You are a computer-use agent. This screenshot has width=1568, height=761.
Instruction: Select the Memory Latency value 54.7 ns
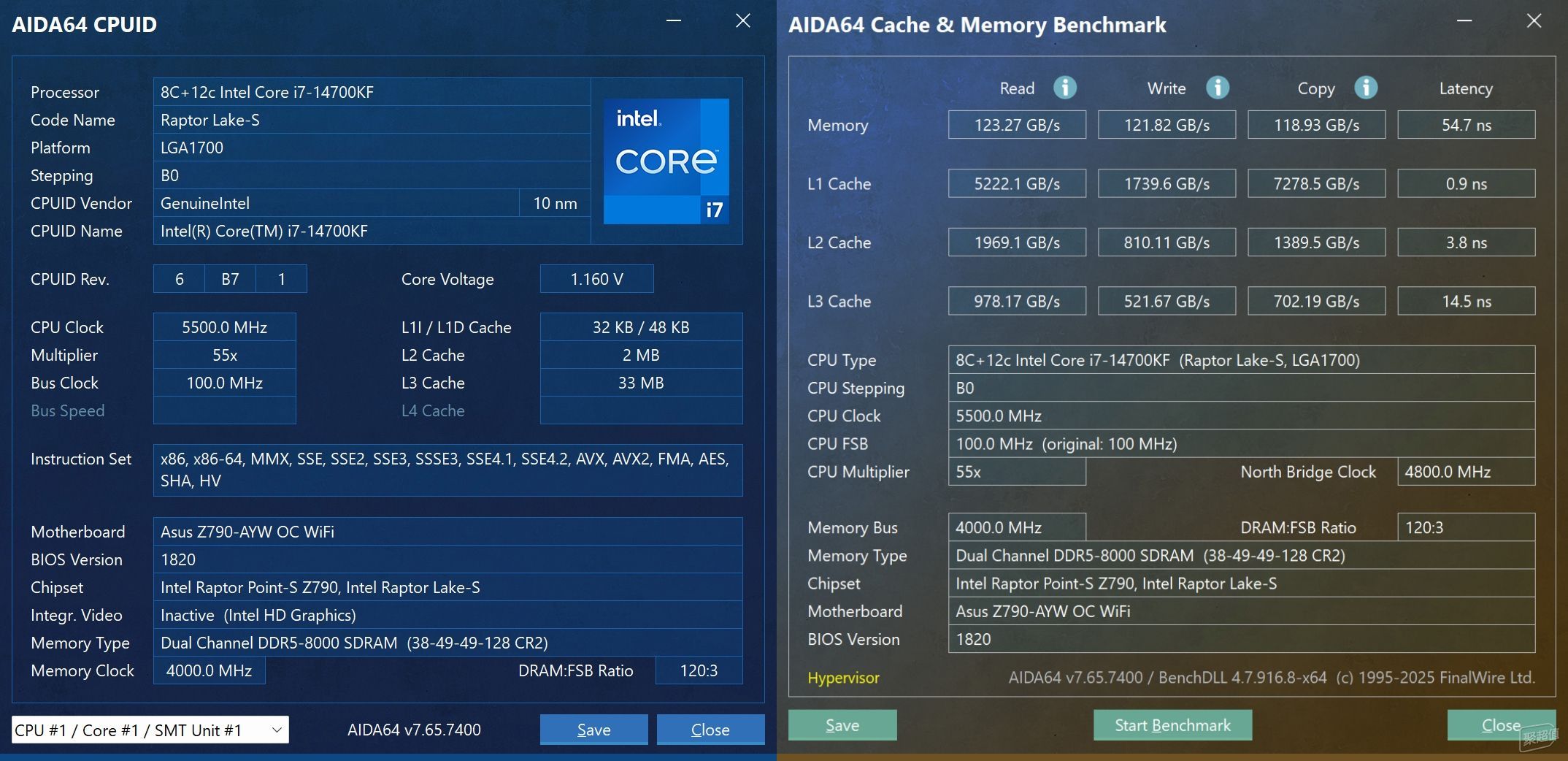point(1466,125)
